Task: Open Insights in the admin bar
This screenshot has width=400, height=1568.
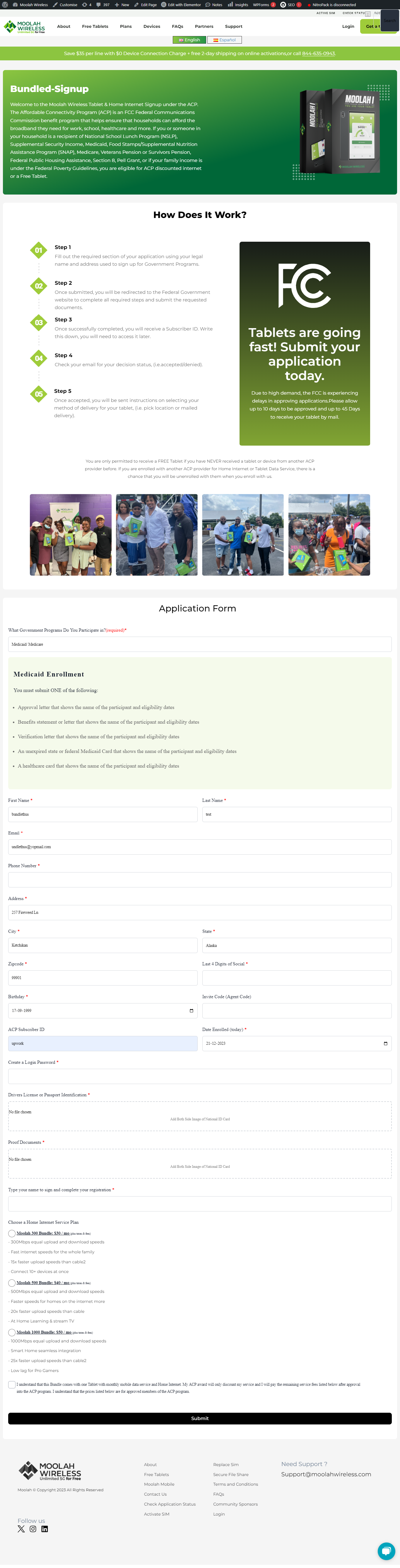Action: (x=238, y=4)
